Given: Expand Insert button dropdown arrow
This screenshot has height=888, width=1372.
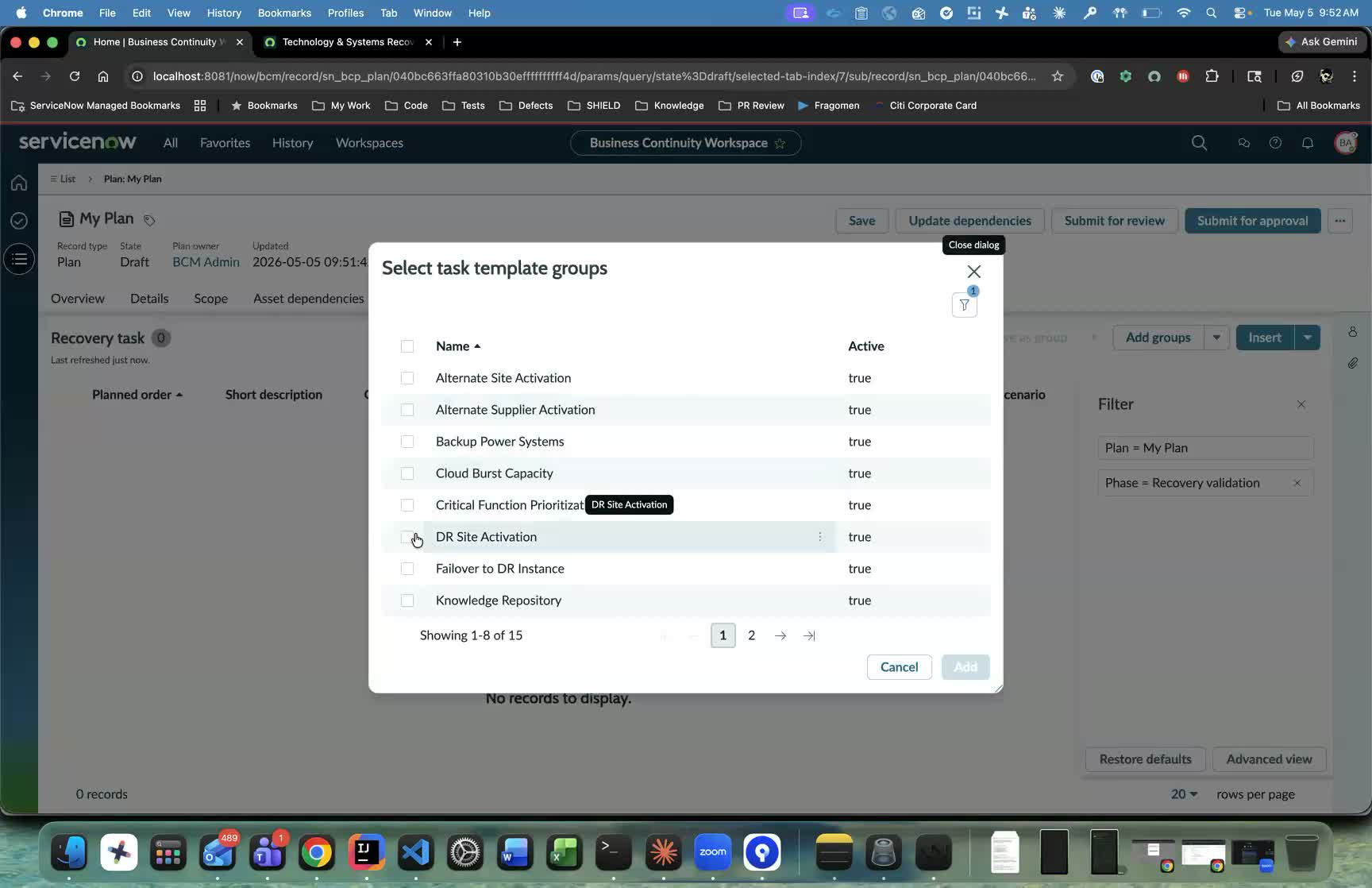Looking at the screenshot, I should [x=1307, y=338].
